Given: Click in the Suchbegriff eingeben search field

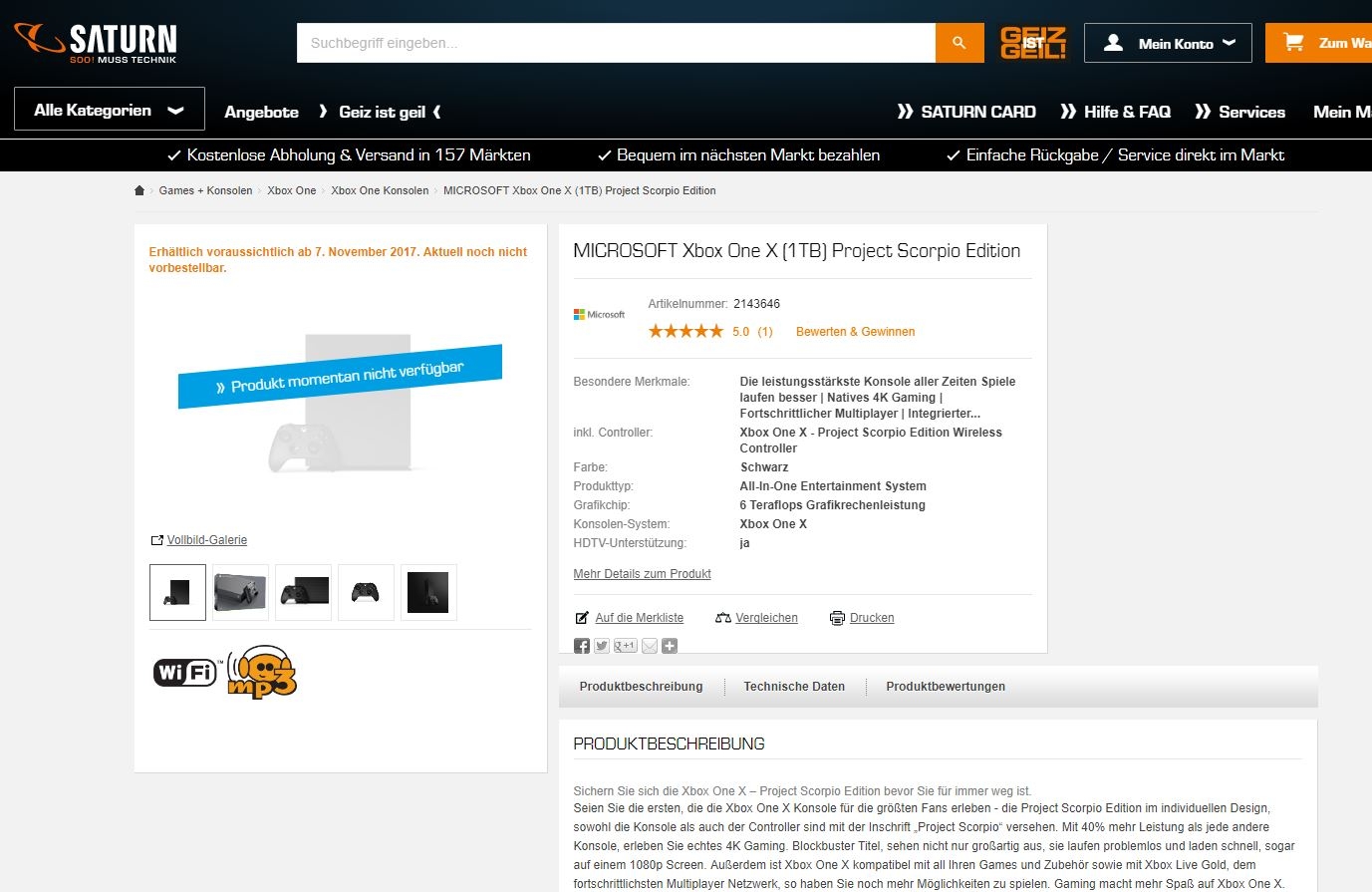Looking at the screenshot, I should click(616, 43).
